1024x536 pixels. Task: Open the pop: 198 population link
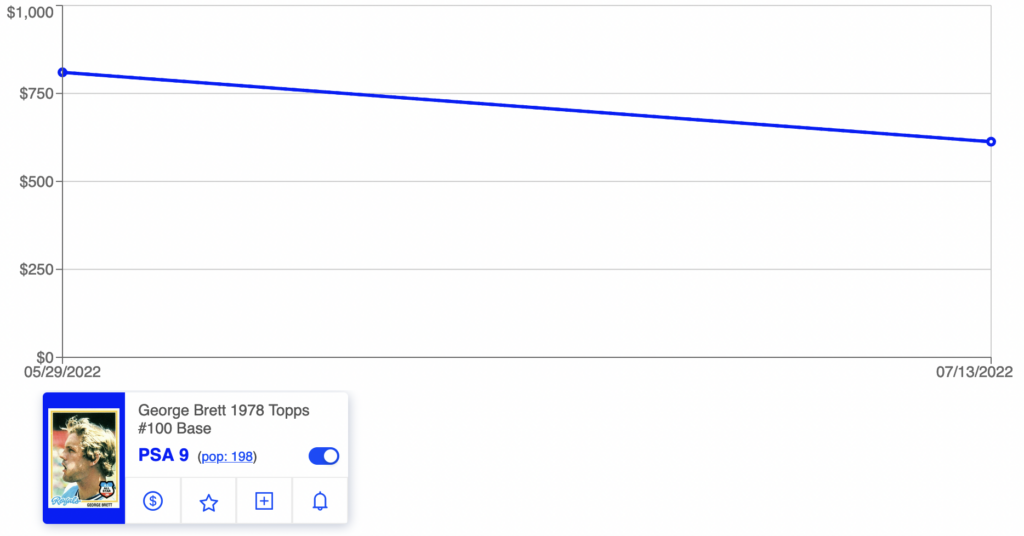coord(227,456)
